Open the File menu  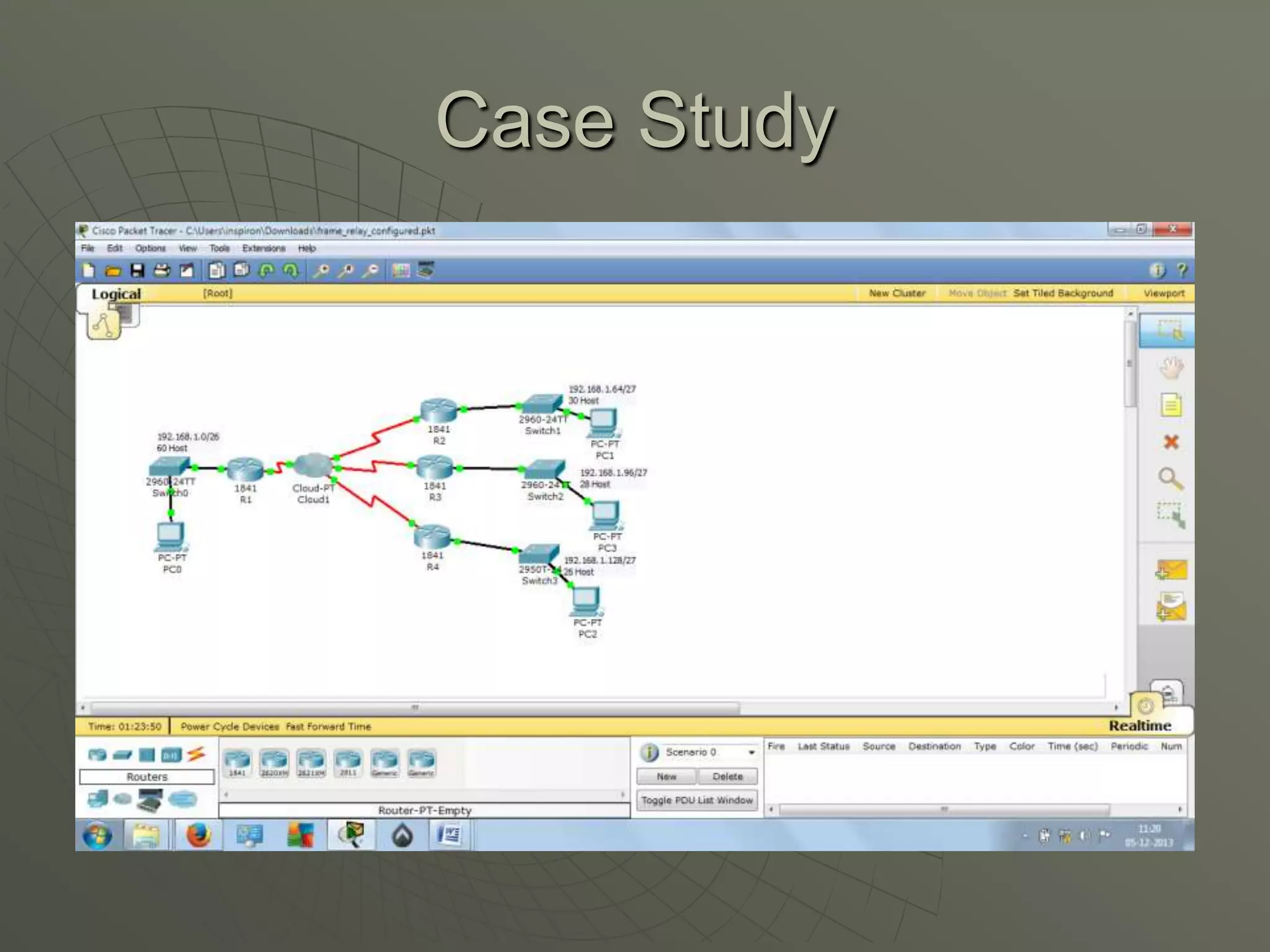point(87,249)
